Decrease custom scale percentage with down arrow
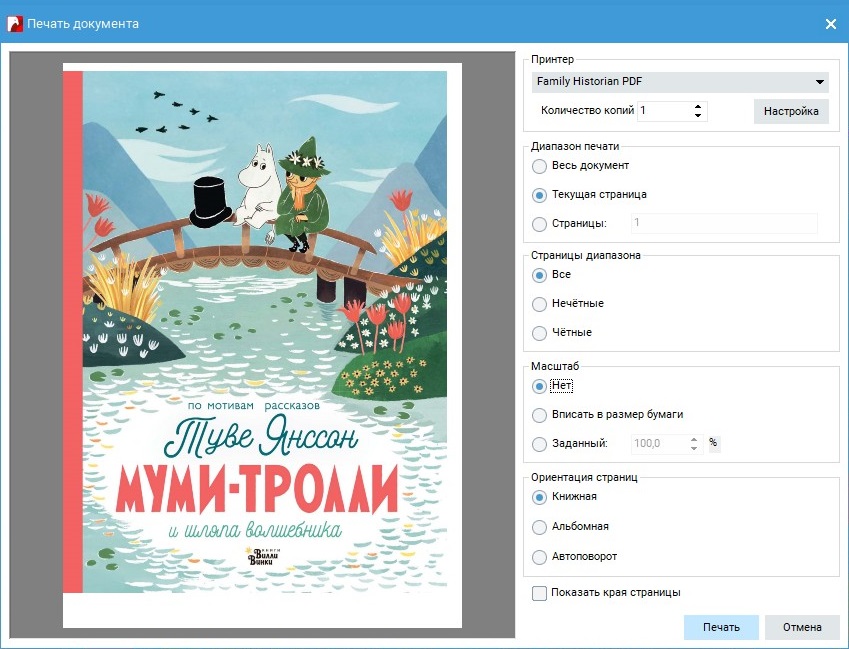The image size is (849, 649). coord(694,448)
